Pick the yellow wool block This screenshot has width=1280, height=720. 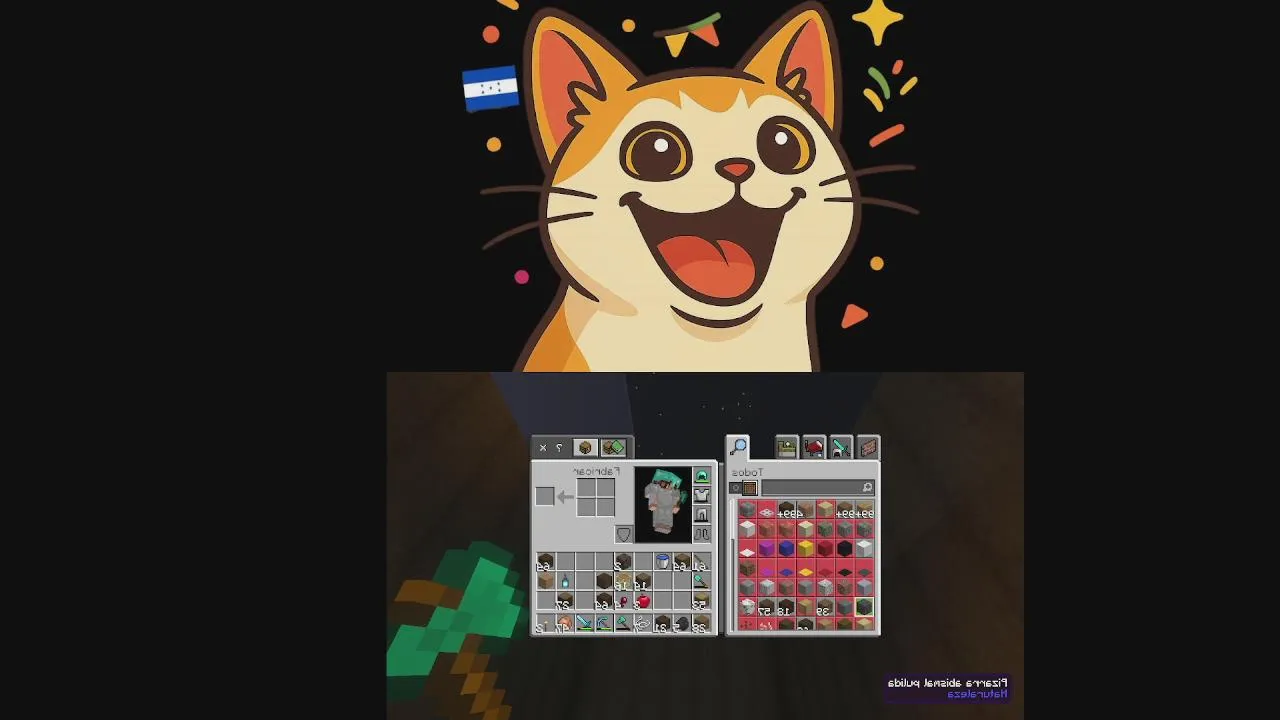coord(806,548)
